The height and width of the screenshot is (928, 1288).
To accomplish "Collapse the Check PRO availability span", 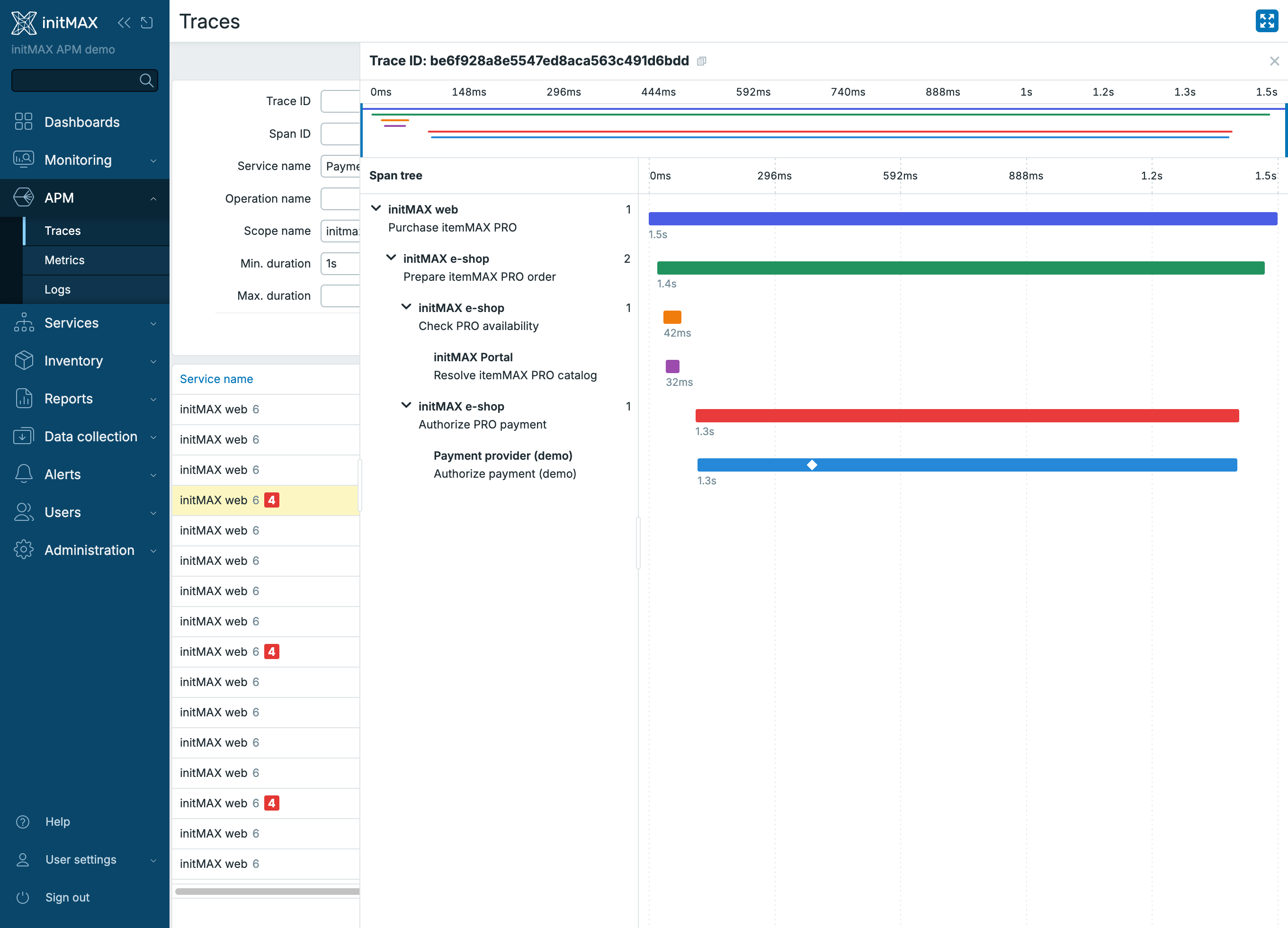I will pyautogui.click(x=406, y=307).
